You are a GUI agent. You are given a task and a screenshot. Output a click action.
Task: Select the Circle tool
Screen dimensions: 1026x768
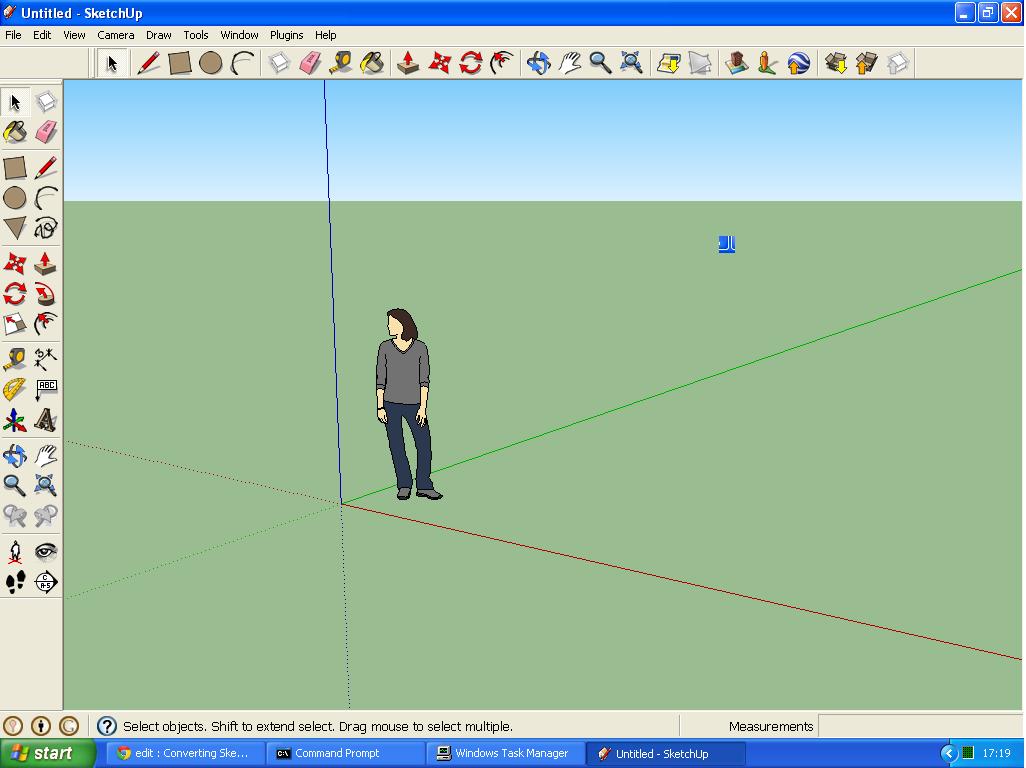coord(212,62)
